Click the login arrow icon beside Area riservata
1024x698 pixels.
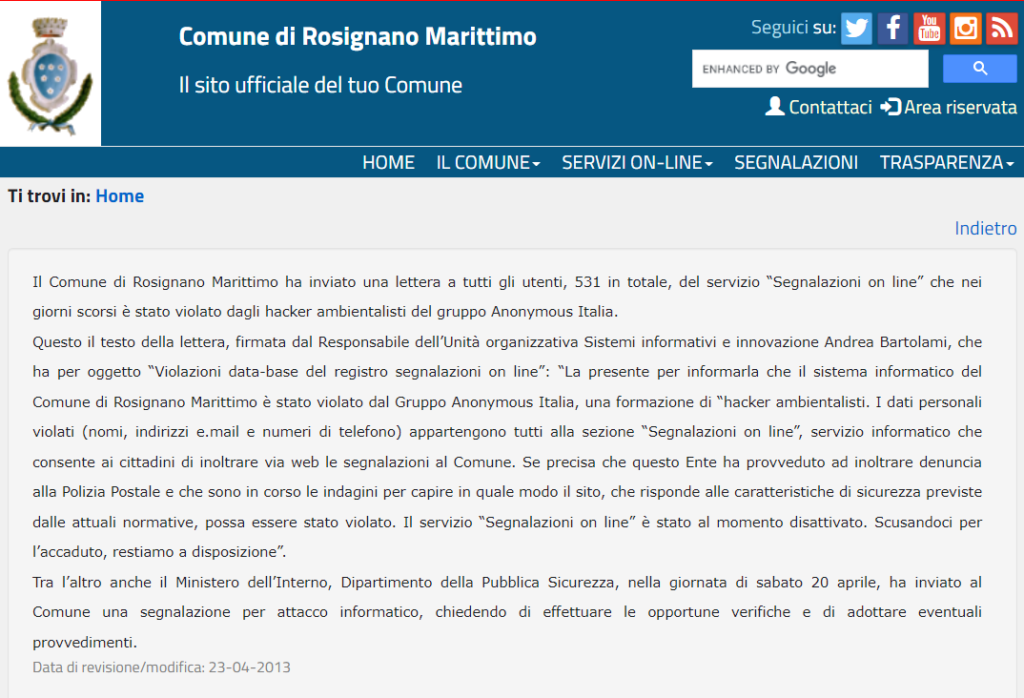[890, 107]
